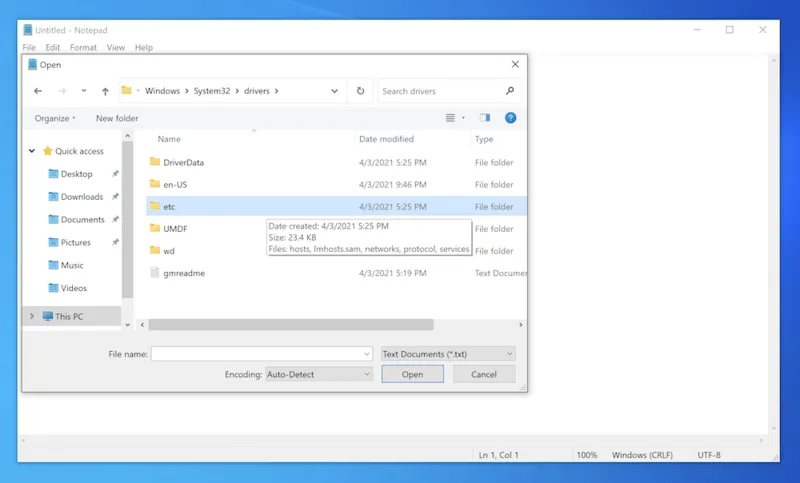Go back with the left arrow
This screenshot has width=800, height=483.
point(38,91)
